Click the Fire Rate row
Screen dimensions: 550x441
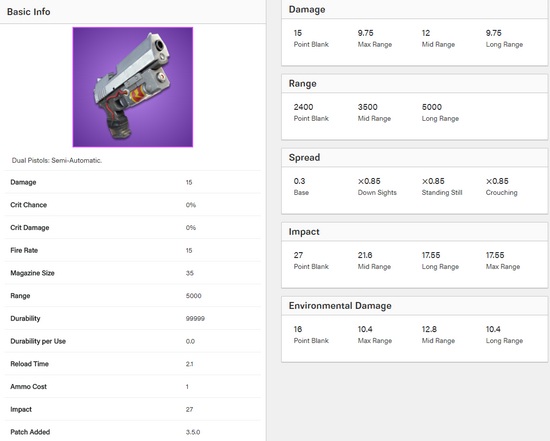132,250
